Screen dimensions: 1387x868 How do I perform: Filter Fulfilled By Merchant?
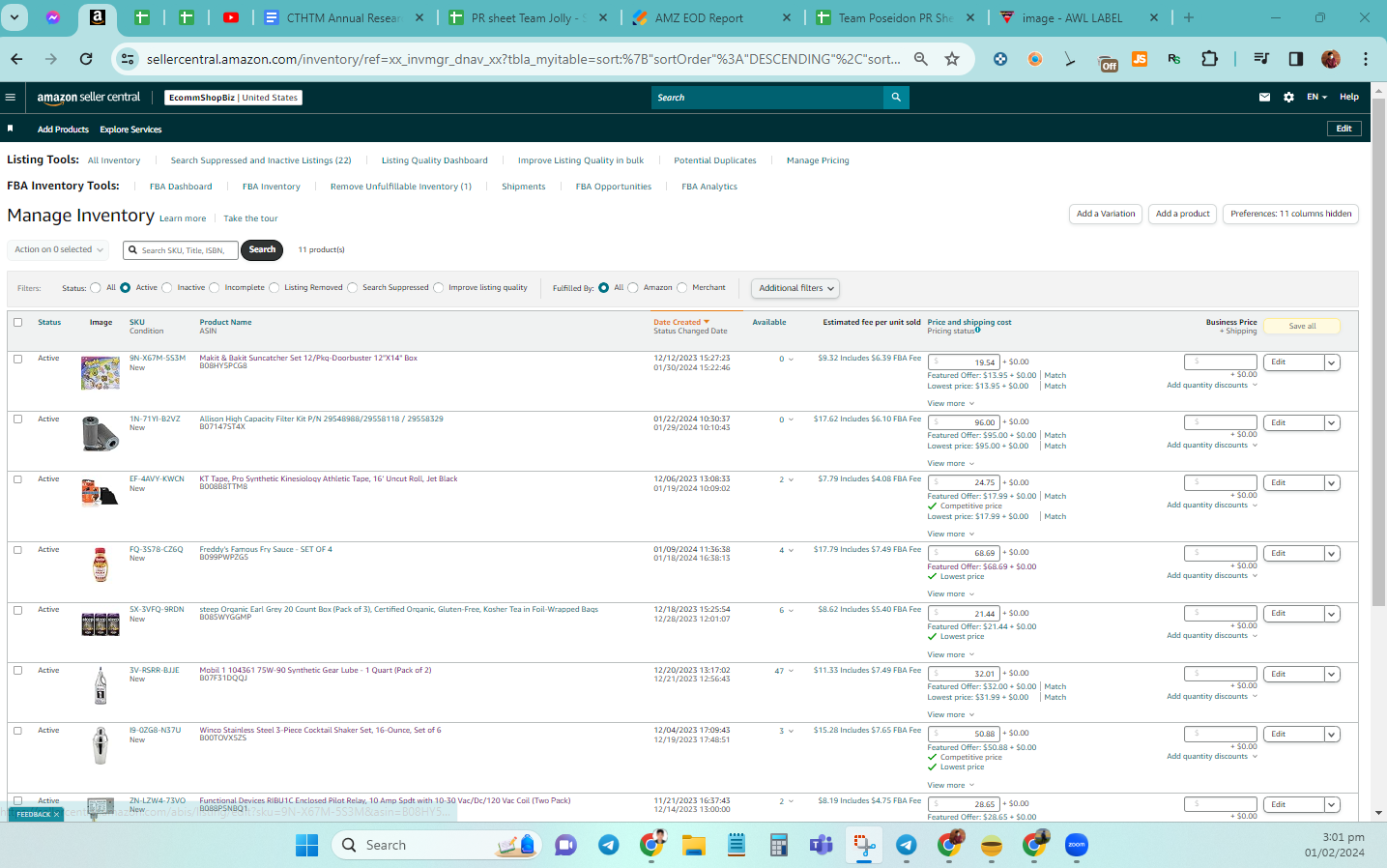[682, 288]
